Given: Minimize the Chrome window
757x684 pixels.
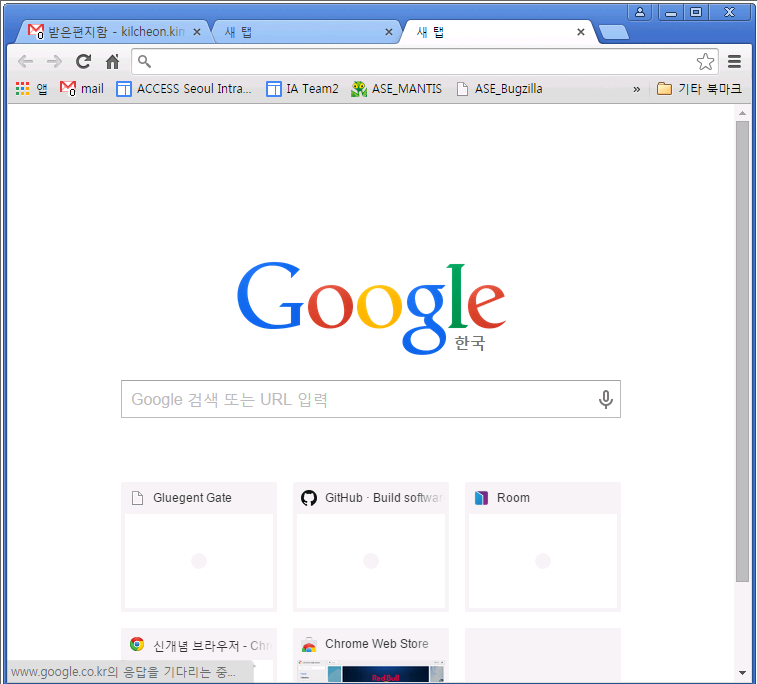Looking at the screenshot, I should [x=671, y=12].
